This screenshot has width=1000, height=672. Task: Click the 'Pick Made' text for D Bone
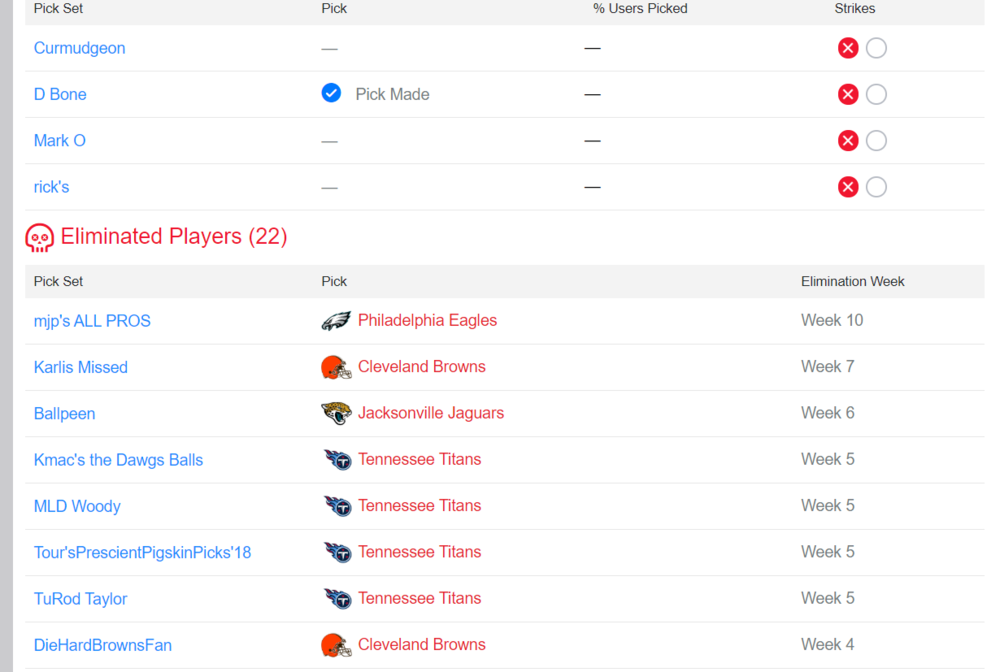click(x=392, y=94)
